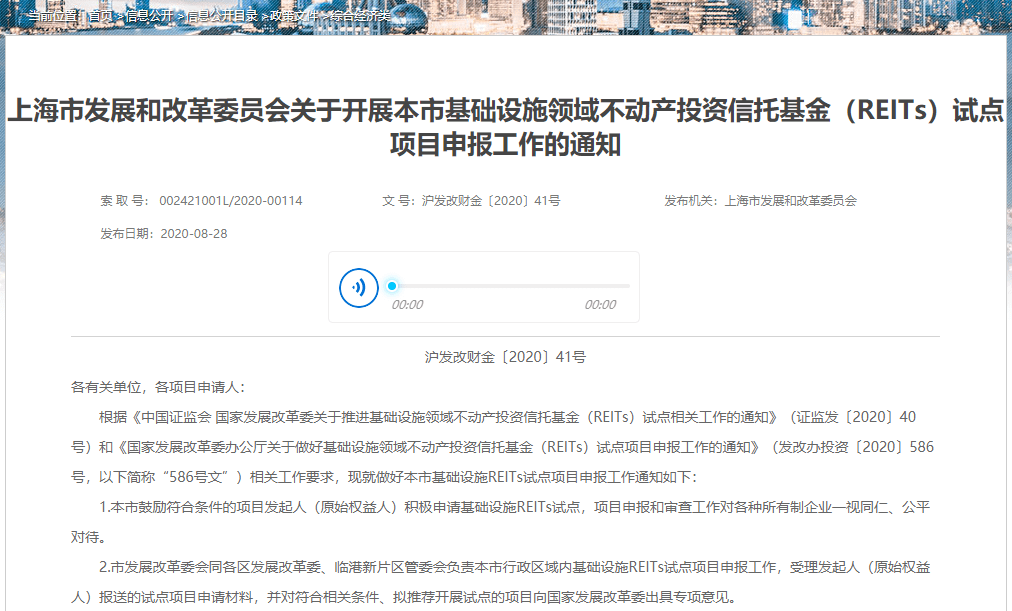
Task: Click the elapsed time 00:00 label
Action: point(407,305)
